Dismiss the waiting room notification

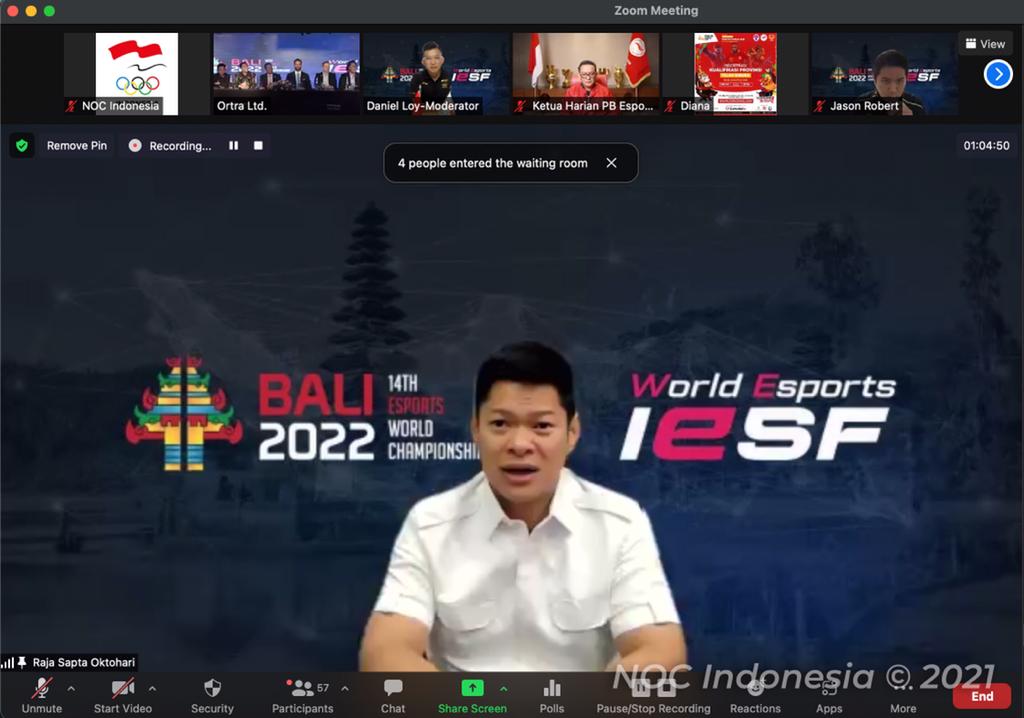[611, 163]
